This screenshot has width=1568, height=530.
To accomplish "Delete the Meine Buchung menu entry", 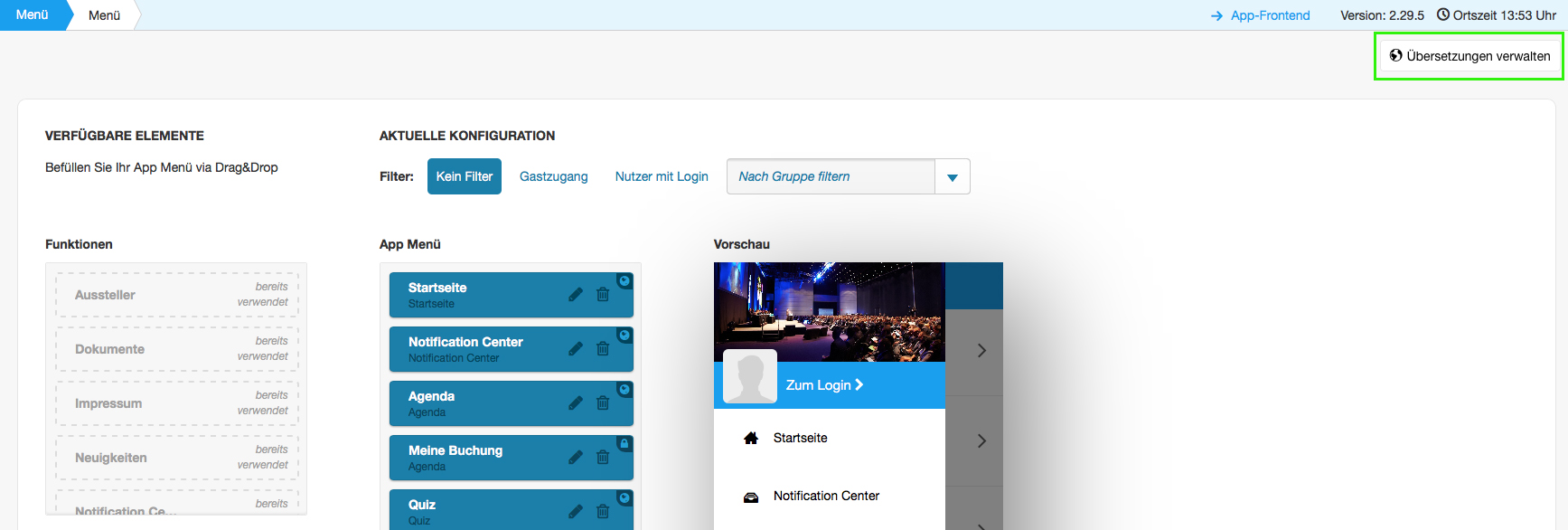I will [x=603, y=457].
